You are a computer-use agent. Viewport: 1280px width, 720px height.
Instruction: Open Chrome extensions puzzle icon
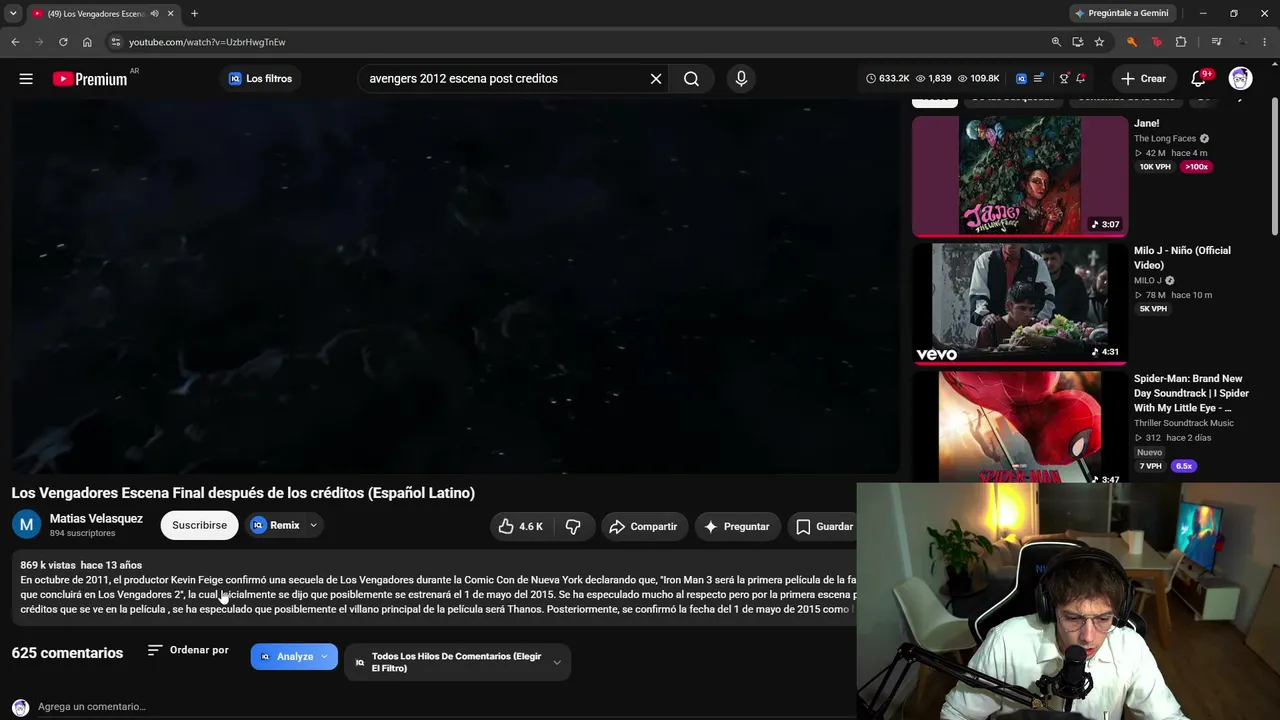click(1181, 42)
